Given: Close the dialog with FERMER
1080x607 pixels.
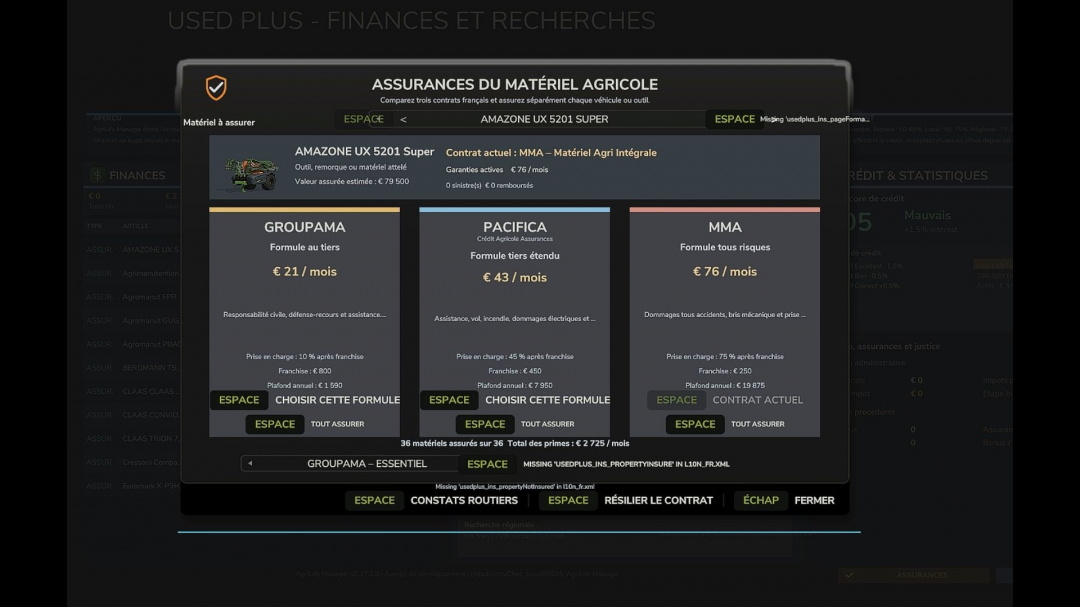Looking at the screenshot, I should [784, 500].
